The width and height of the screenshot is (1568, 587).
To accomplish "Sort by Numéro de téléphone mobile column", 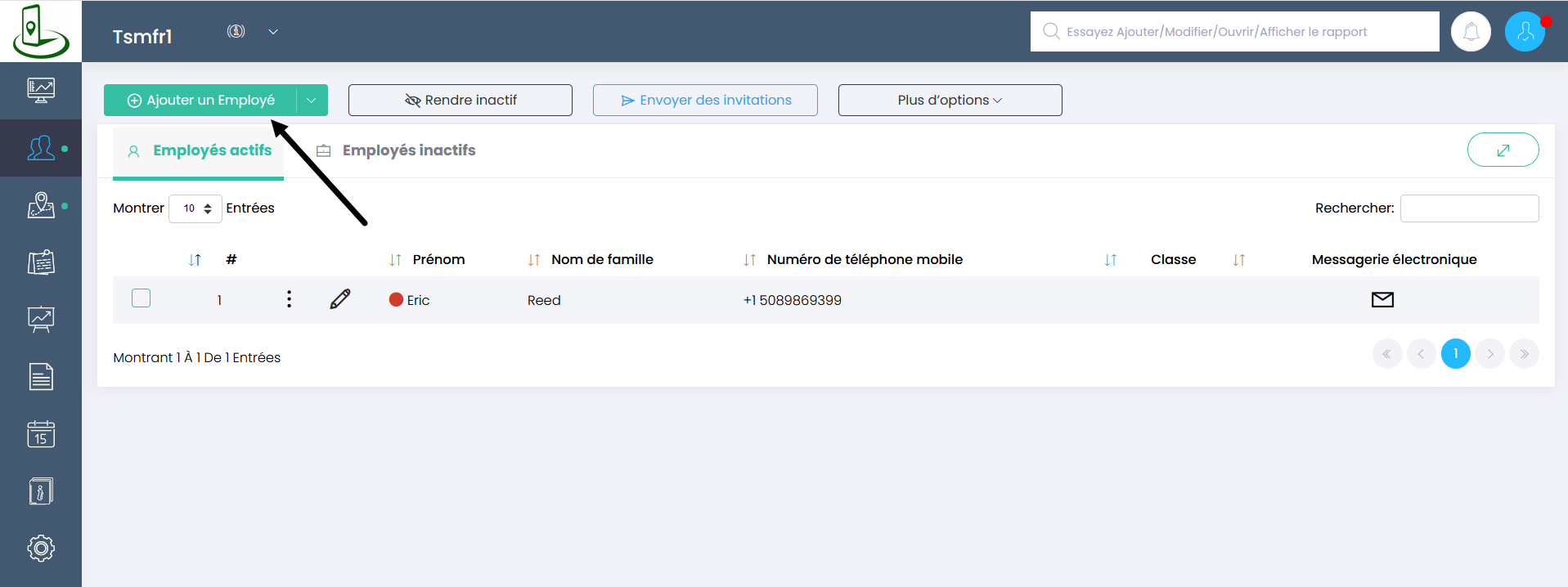I will coord(865,259).
